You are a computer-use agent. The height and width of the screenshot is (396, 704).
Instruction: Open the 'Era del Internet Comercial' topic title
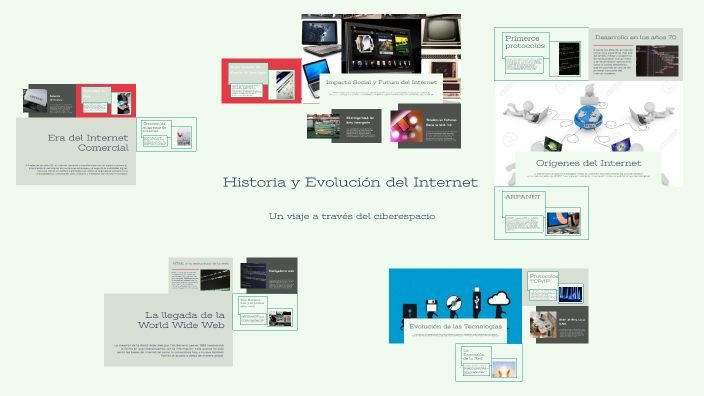pos(88,143)
